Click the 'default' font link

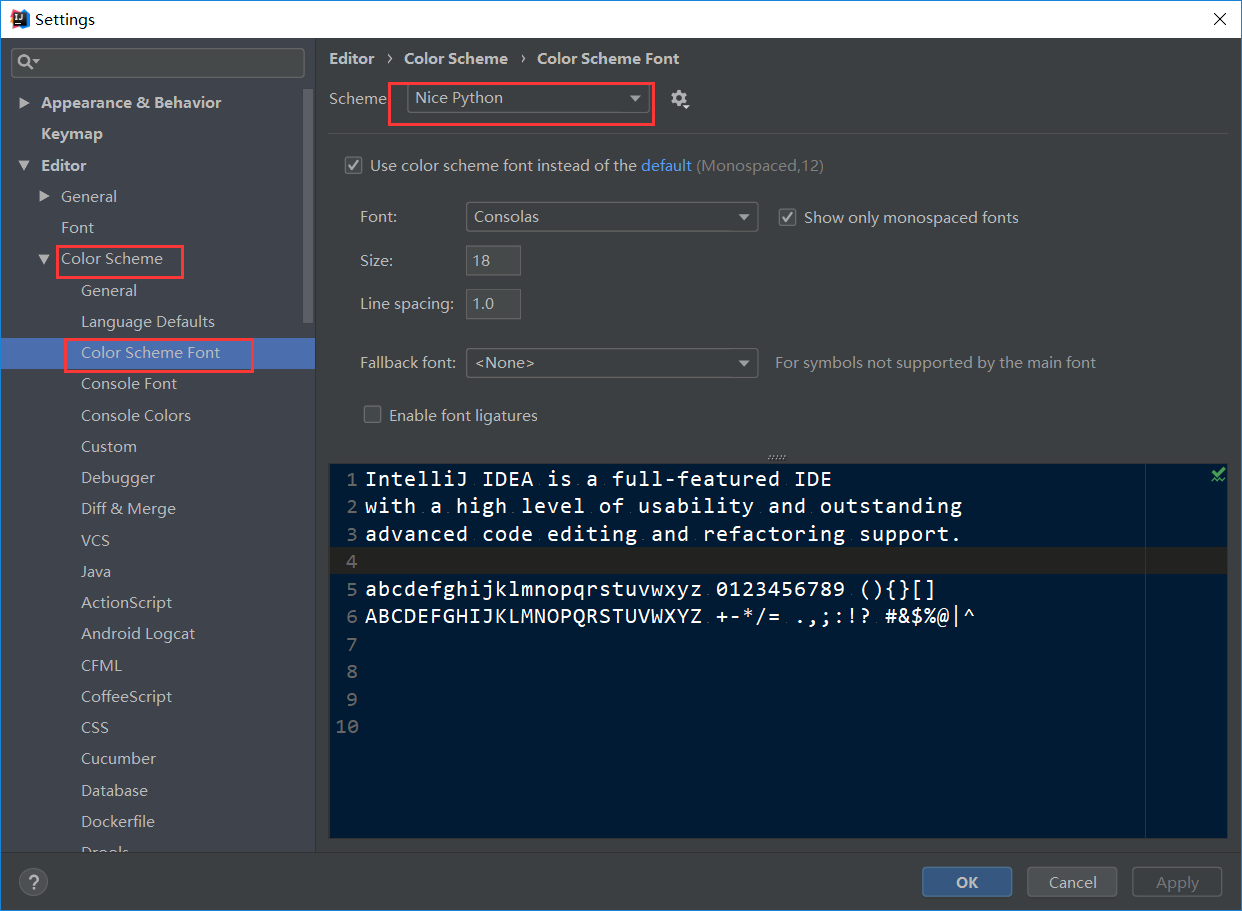(x=666, y=166)
